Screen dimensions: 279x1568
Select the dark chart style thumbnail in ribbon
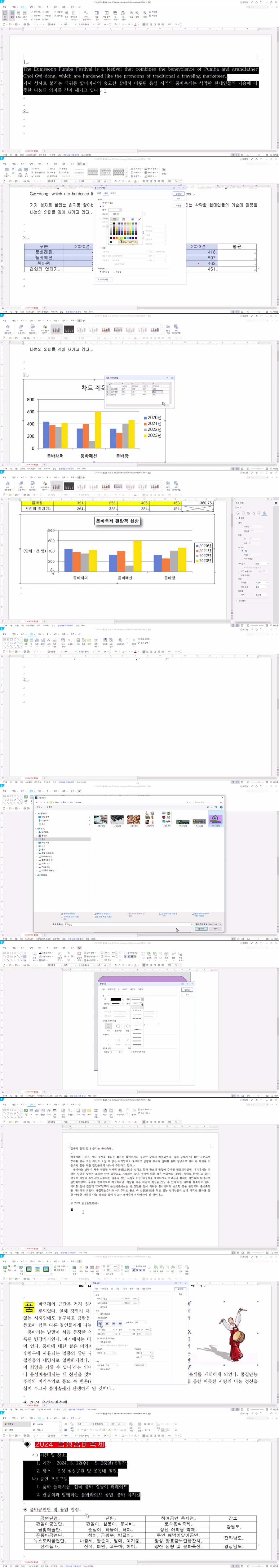[x=69, y=330]
